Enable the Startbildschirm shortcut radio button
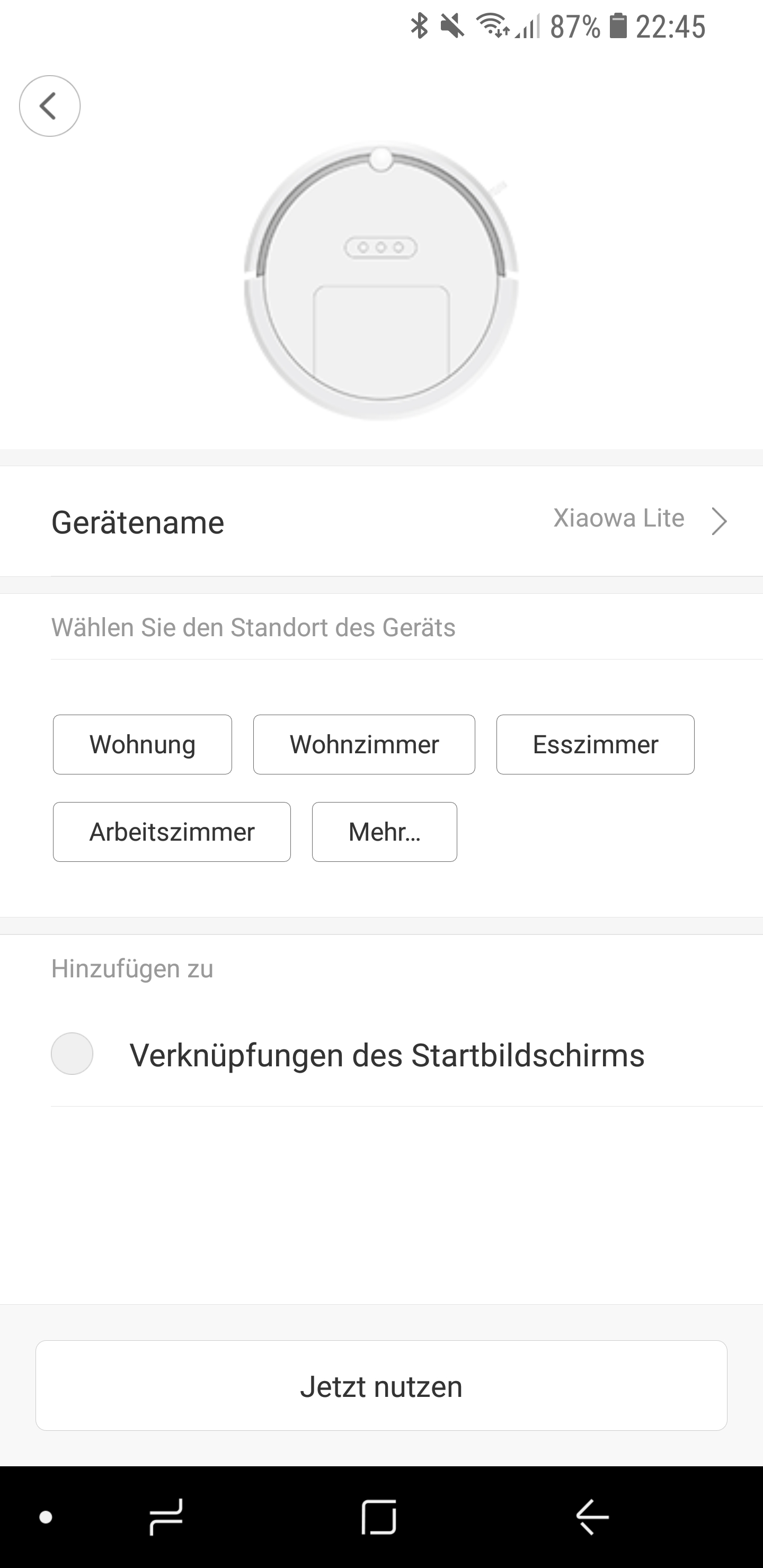 pyautogui.click(x=72, y=1054)
